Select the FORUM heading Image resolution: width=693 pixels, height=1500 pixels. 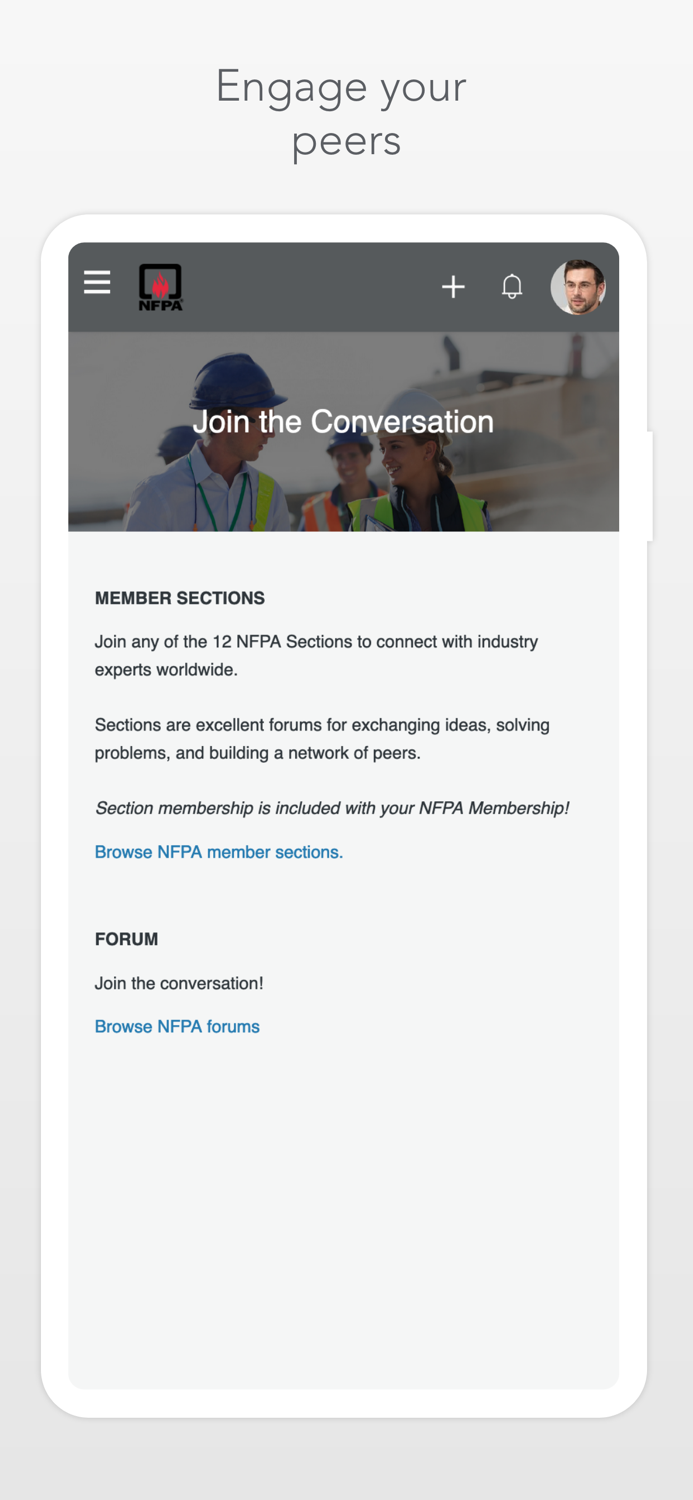126,939
